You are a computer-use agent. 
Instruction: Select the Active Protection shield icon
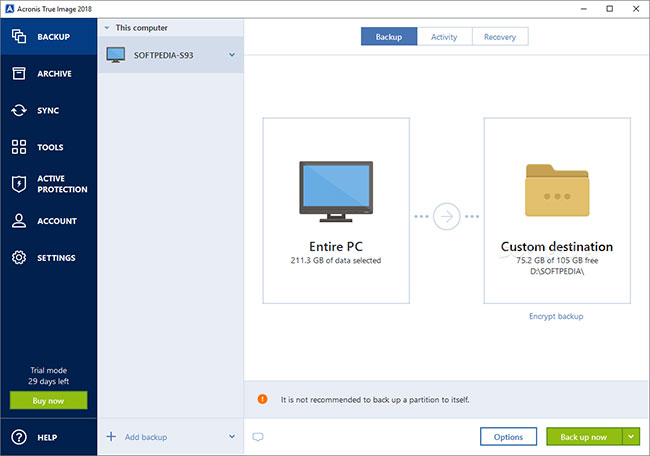point(19,184)
